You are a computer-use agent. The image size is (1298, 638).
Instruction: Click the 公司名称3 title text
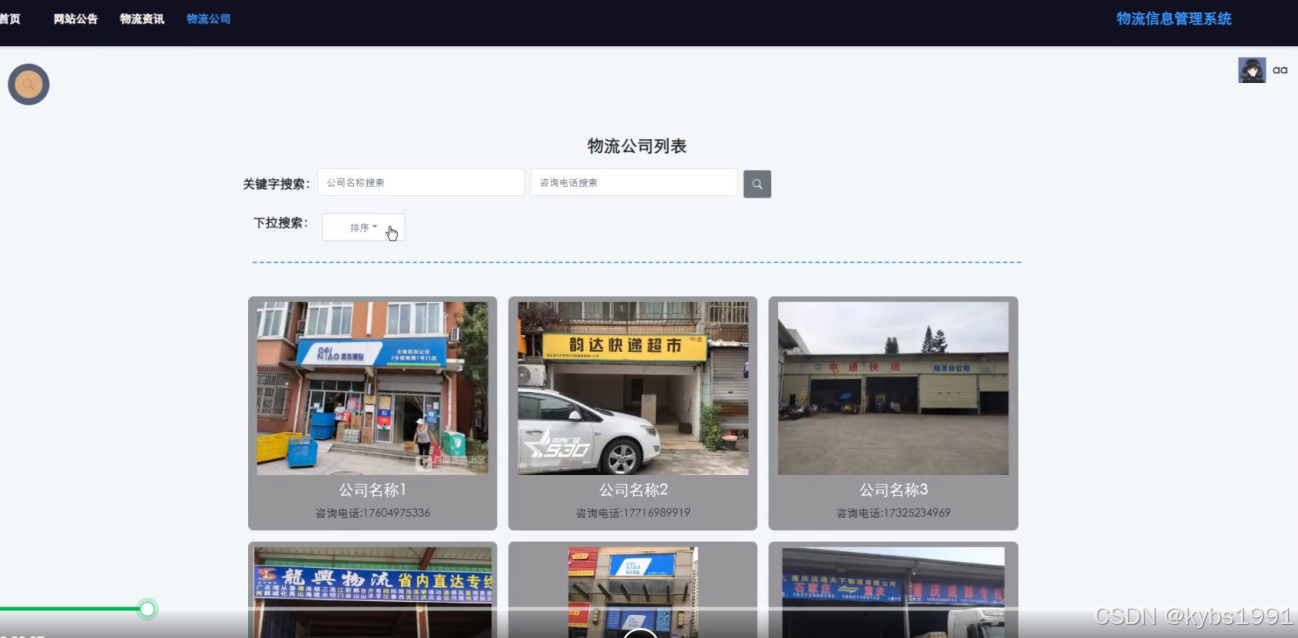(x=893, y=490)
